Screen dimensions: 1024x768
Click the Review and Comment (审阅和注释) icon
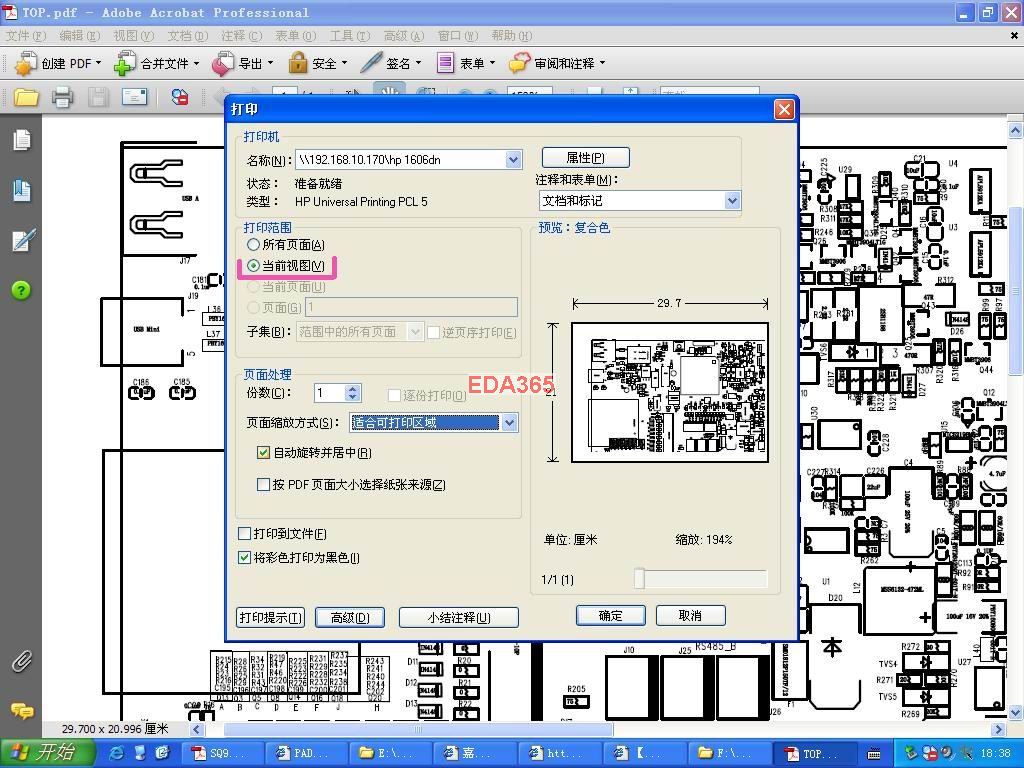[x=519, y=63]
